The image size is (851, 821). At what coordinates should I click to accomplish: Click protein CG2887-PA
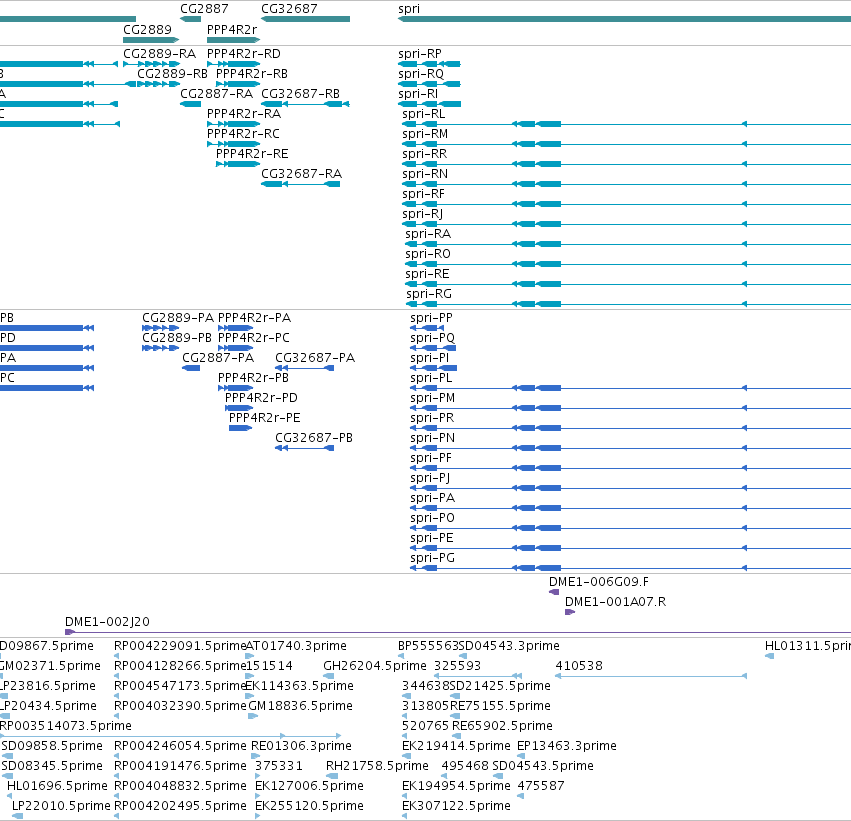tap(218, 358)
